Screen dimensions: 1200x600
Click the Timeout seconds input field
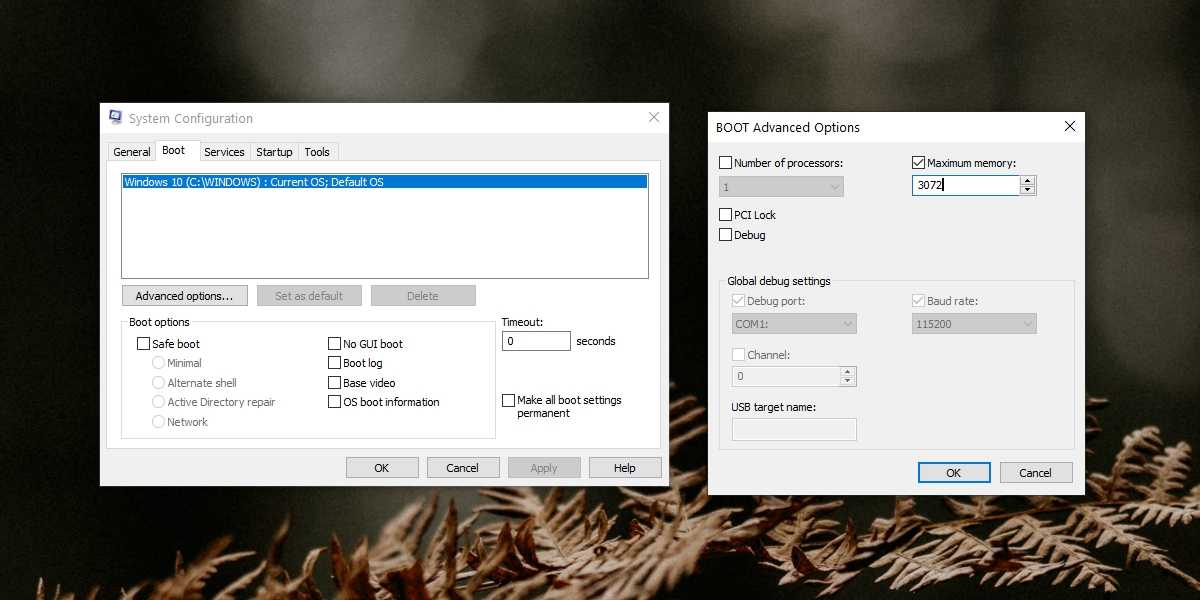(x=536, y=341)
